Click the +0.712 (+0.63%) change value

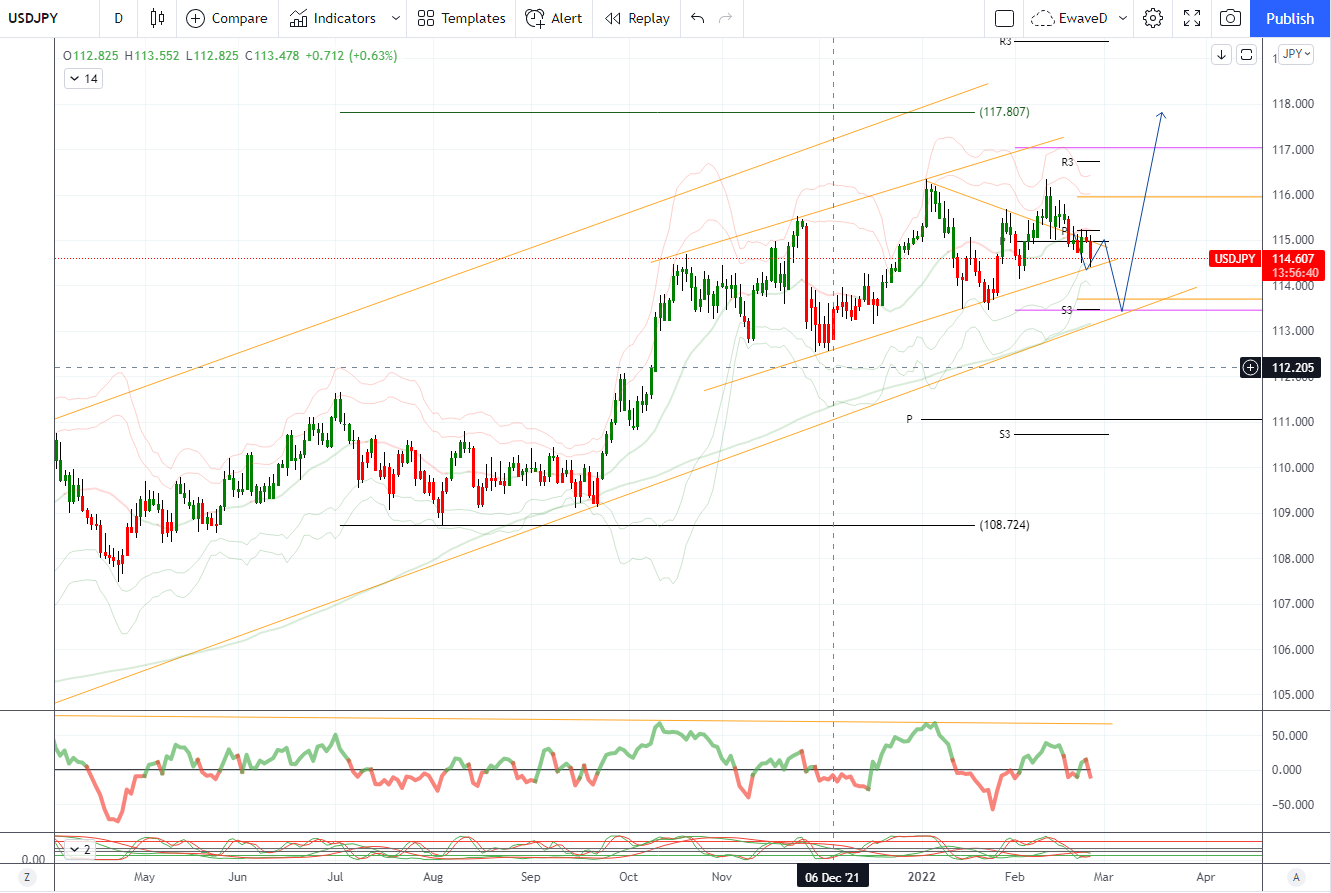click(350, 56)
